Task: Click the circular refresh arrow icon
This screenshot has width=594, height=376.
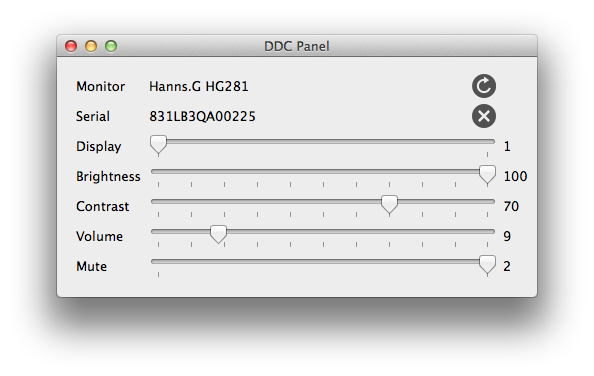Action: pyautogui.click(x=484, y=86)
